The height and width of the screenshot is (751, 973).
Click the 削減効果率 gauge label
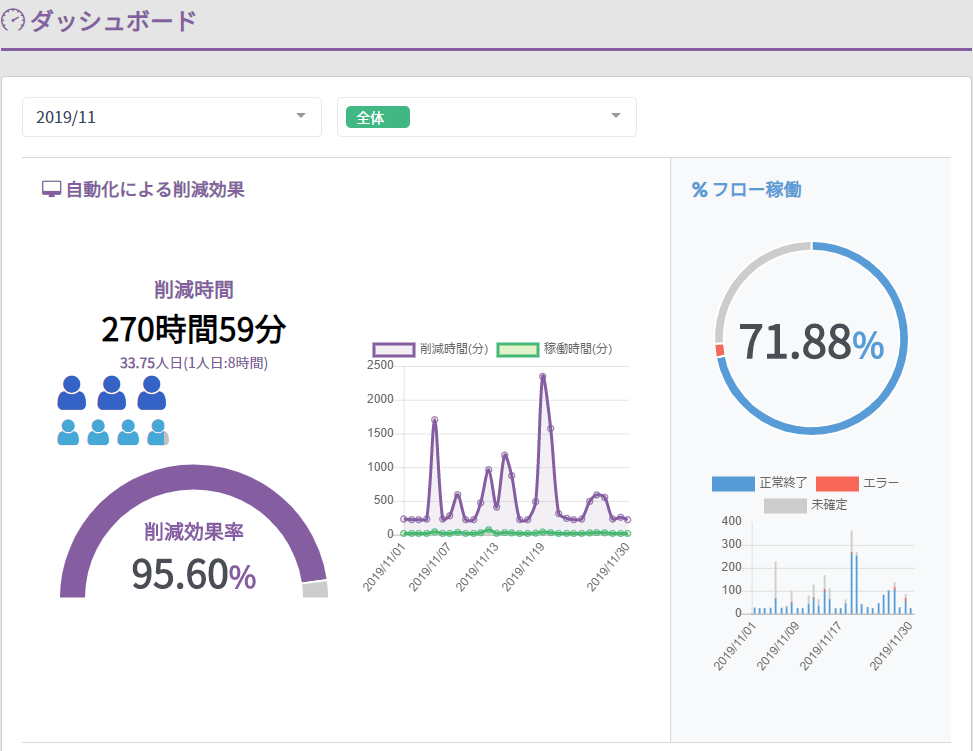[x=194, y=531]
